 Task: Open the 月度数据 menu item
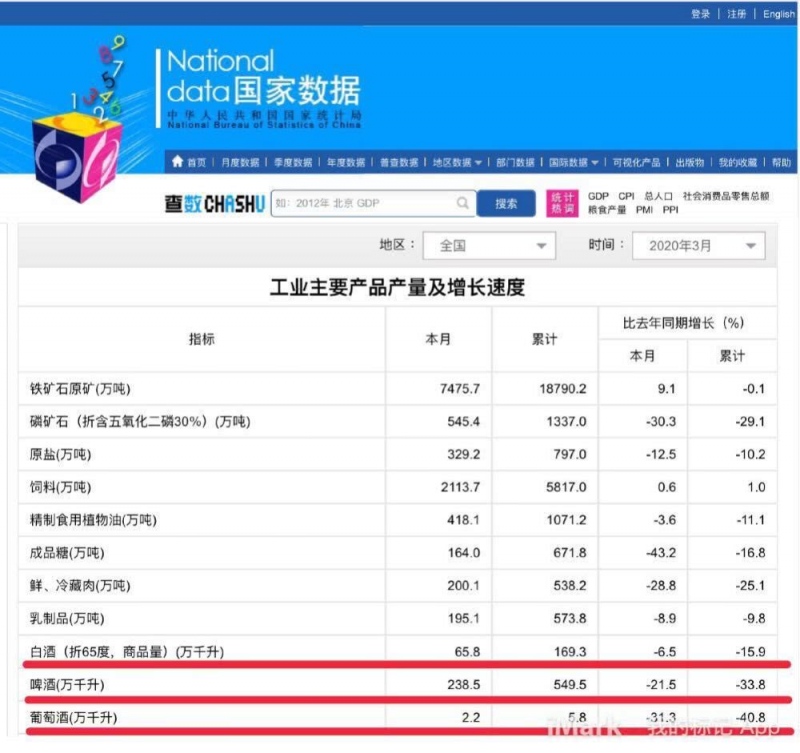240,162
